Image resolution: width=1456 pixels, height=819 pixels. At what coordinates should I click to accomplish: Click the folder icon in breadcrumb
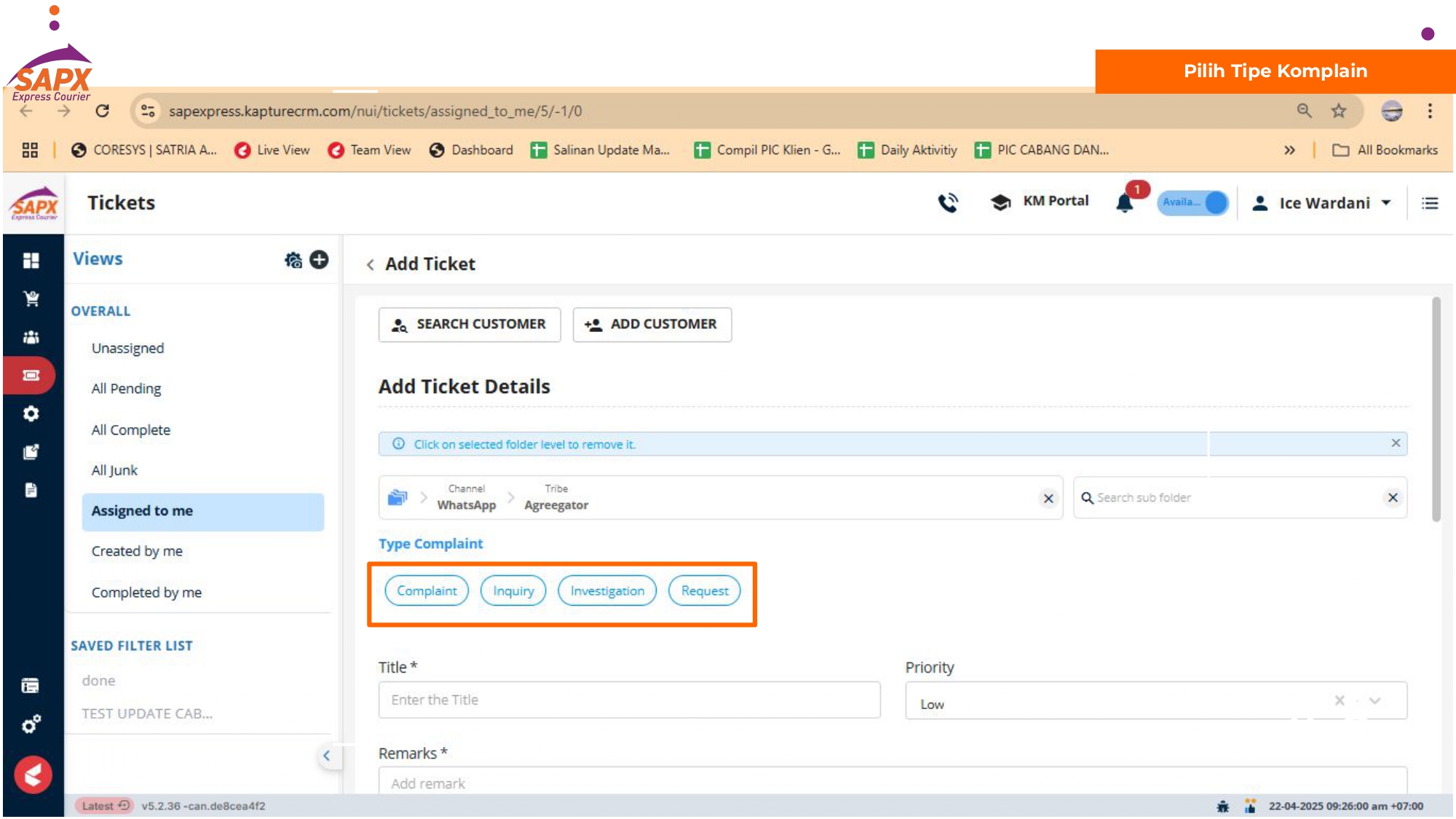[x=397, y=498]
